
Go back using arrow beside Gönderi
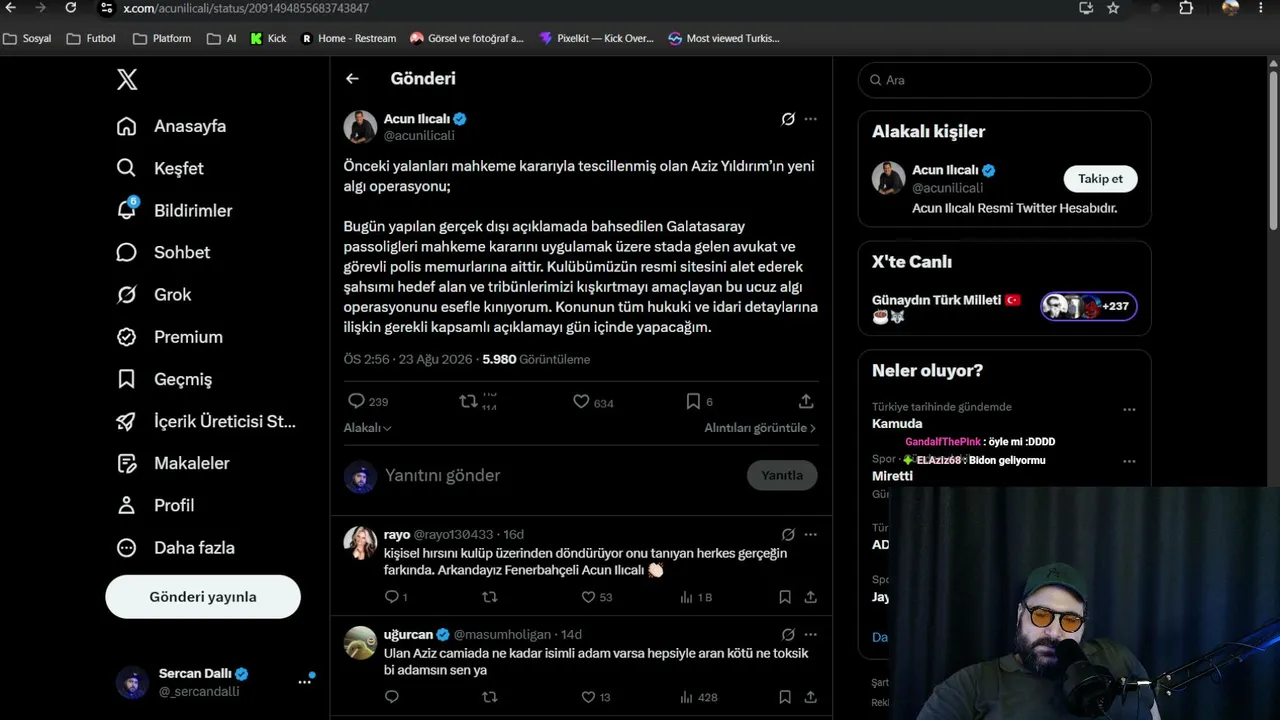352,78
